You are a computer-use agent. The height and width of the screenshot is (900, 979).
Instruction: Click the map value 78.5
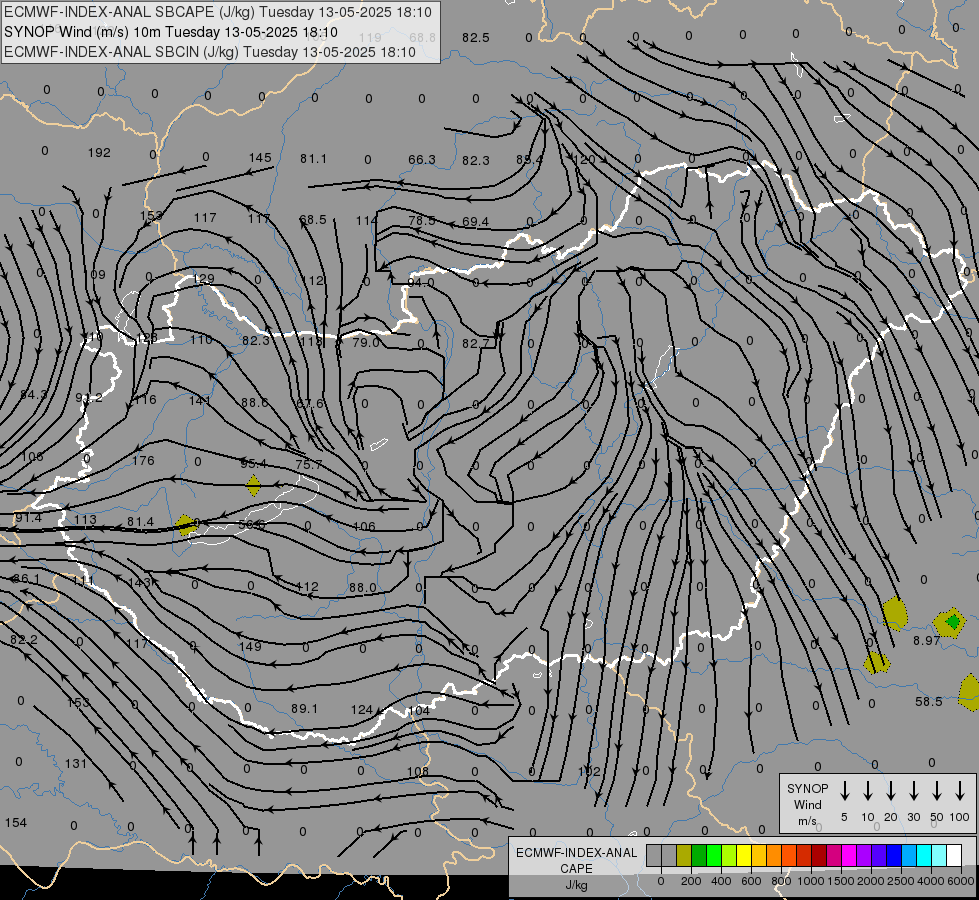coord(421,220)
